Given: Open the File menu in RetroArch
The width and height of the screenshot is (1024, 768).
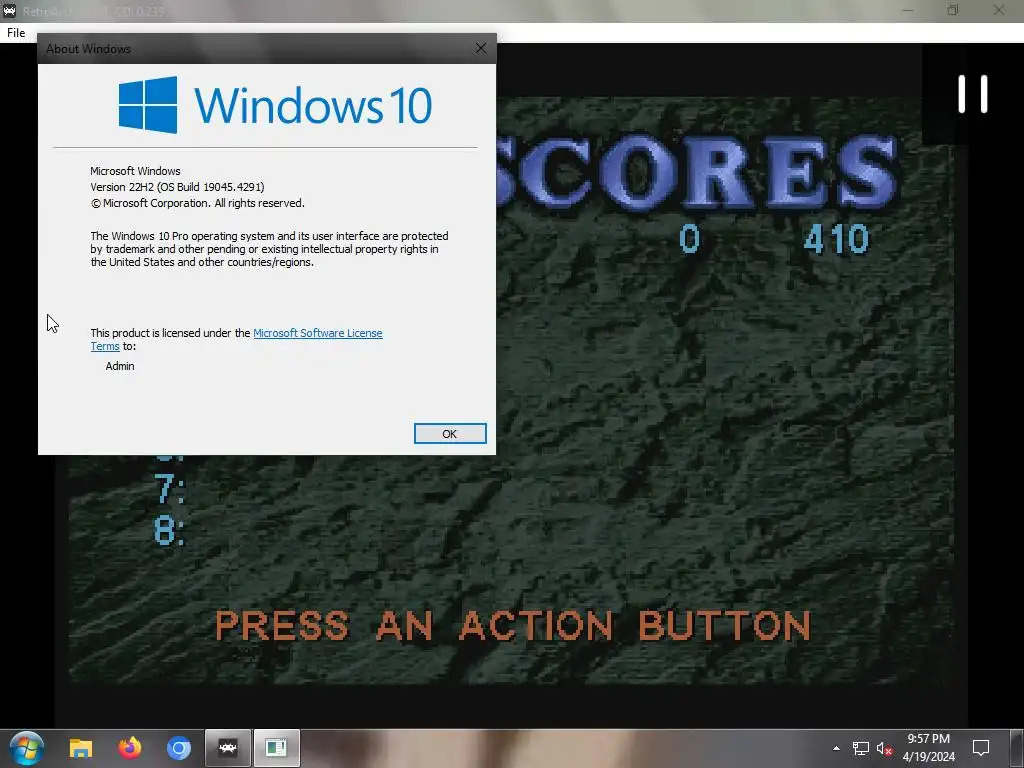Looking at the screenshot, I should pyautogui.click(x=16, y=33).
